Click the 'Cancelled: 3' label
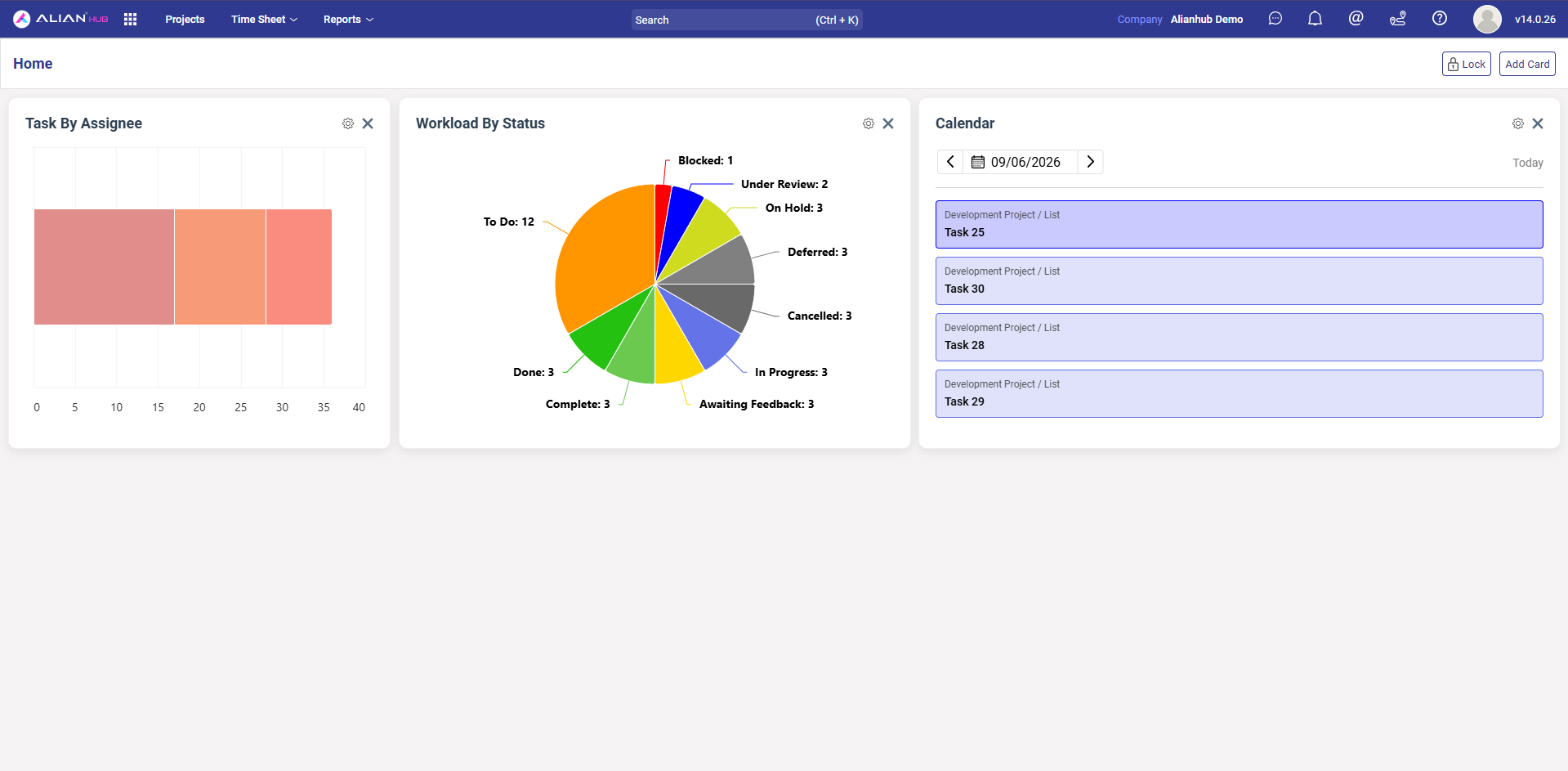 (820, 316)
